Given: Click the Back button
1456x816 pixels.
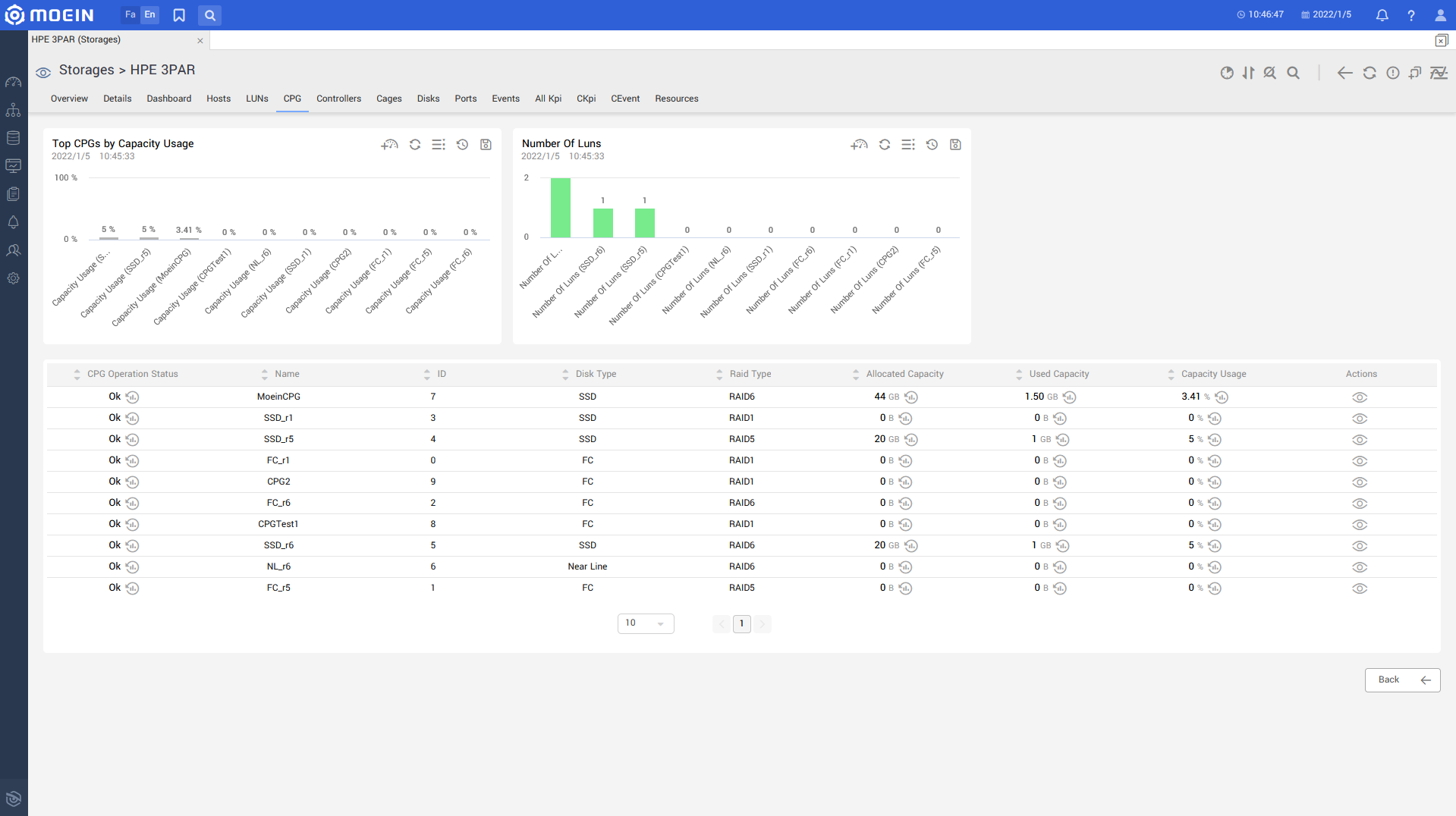Looking at the screenshot, I should point(1402,680).
